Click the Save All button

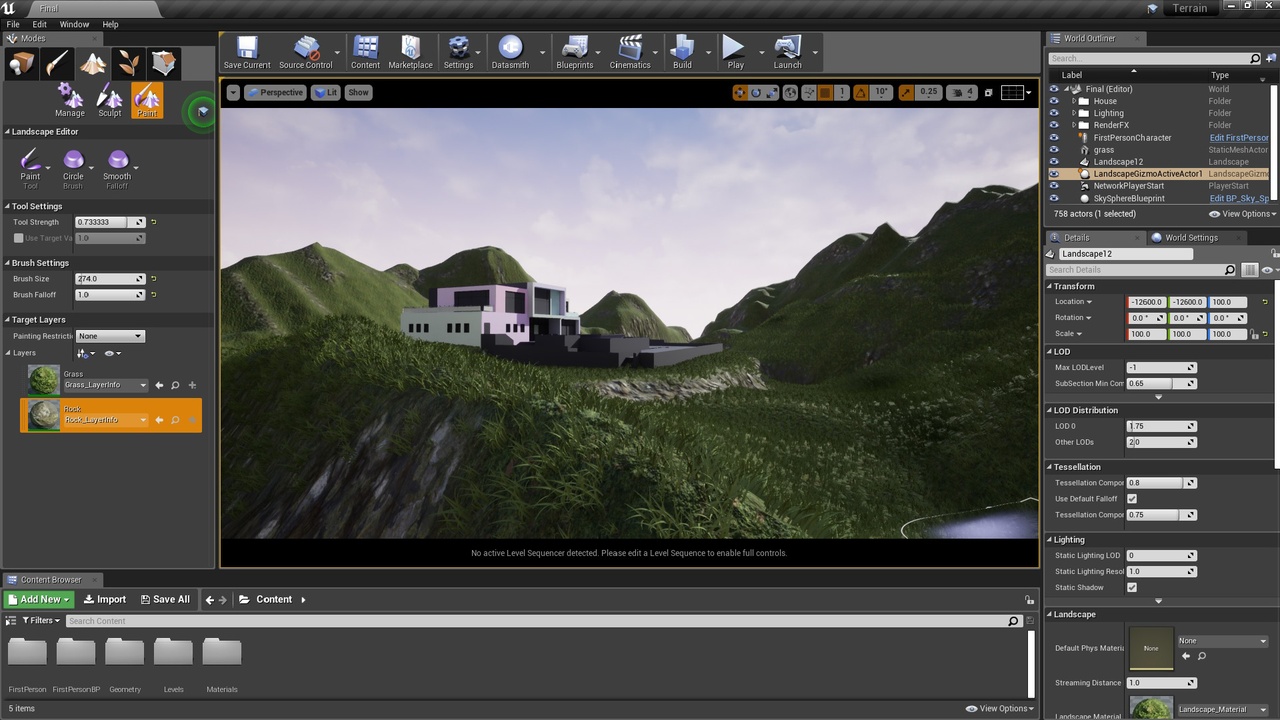coord(165,599)
